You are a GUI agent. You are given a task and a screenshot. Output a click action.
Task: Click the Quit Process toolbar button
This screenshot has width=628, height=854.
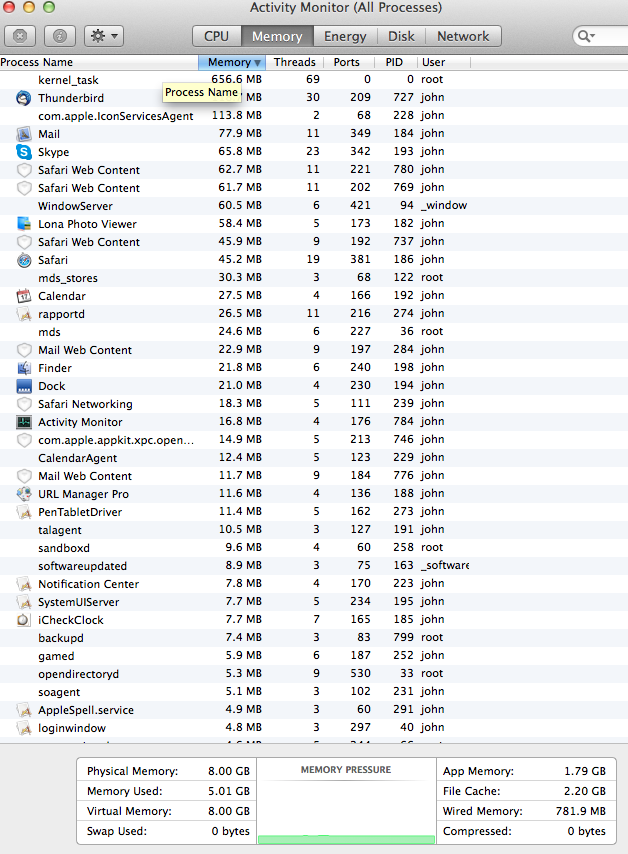pyautogui.click(x=20, y=36)
